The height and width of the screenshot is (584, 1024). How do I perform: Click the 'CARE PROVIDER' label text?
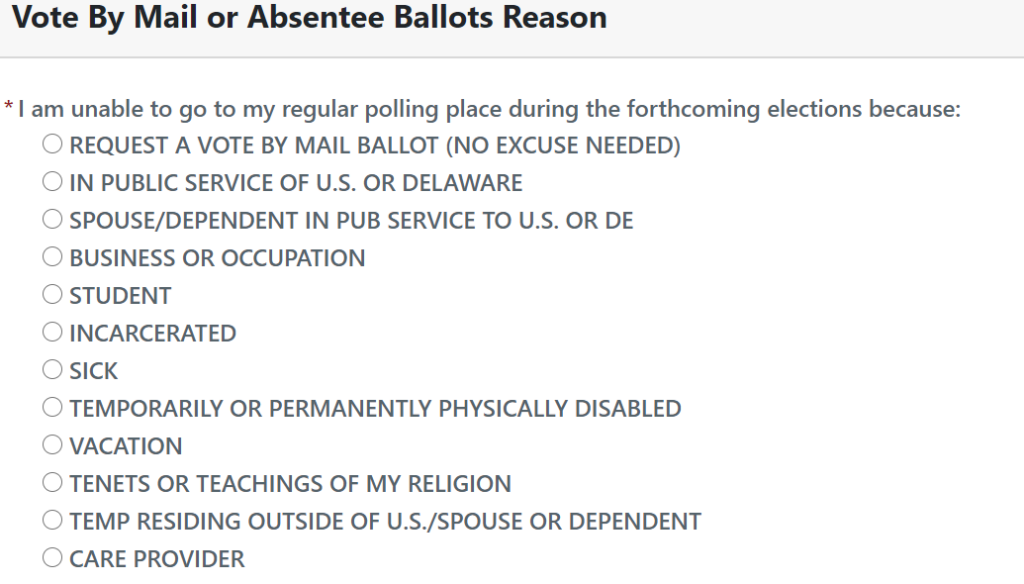(157, 559)
